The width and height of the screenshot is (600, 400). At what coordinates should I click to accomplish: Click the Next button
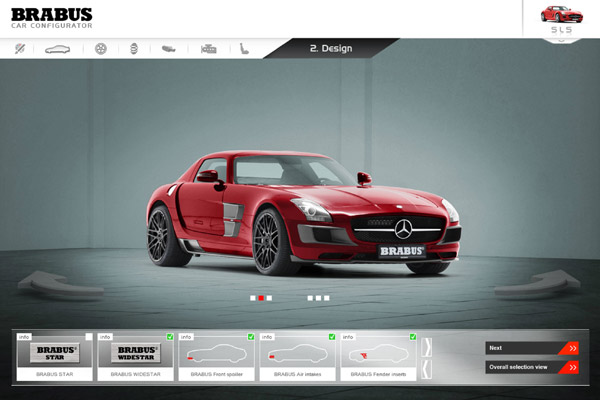(x=532, y=348)
